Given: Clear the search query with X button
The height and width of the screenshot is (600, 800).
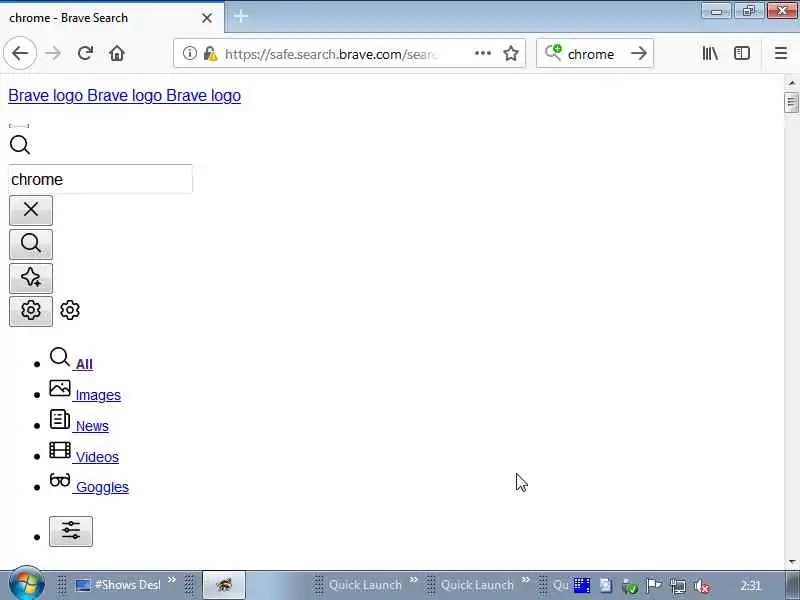Looking at the screenshot, I should coord(31,210).
